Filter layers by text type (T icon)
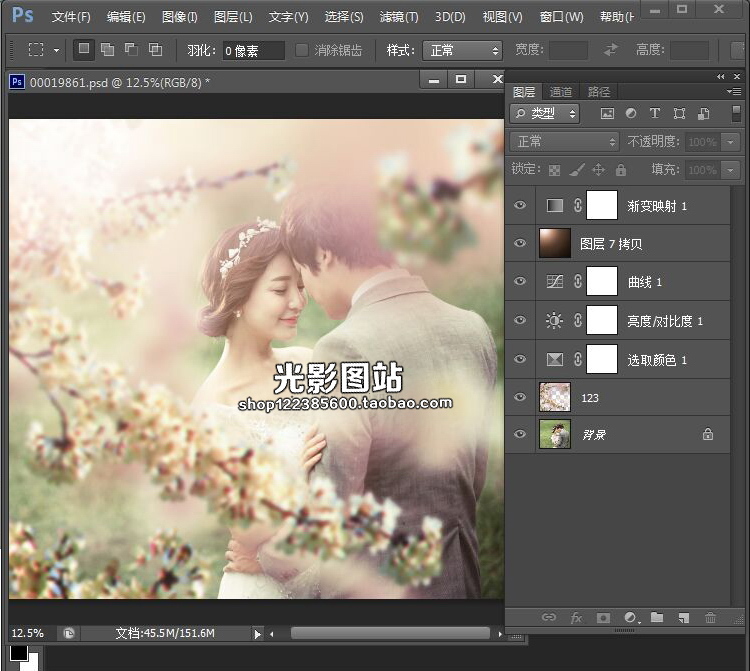Screen dimensions: 750x671 click(655, 114)
